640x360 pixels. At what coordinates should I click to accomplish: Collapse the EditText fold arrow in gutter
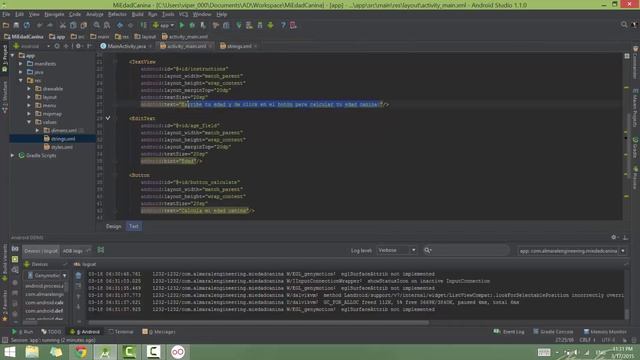tap(108, 118)
